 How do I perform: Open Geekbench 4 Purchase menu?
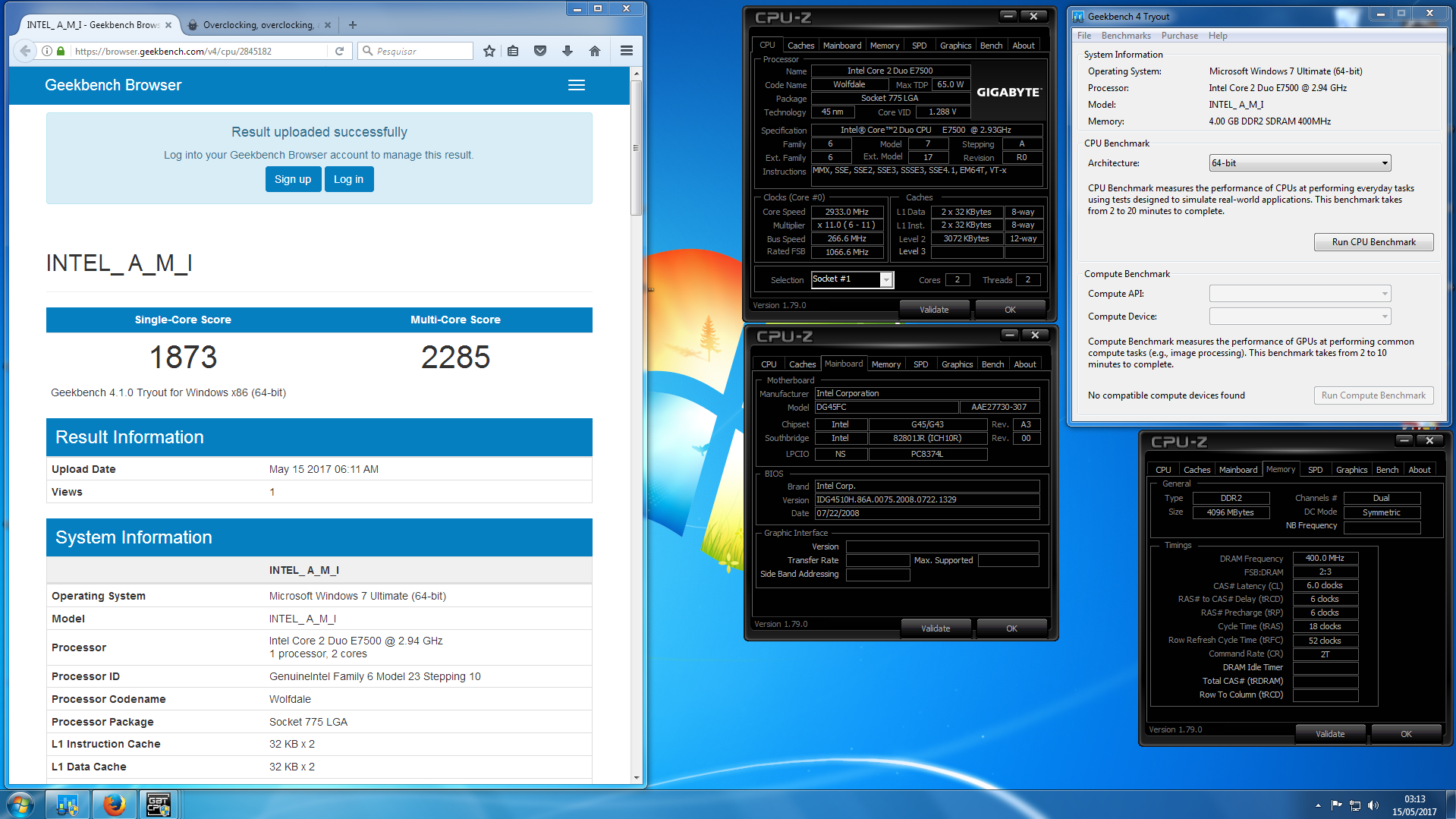point(1179,36)
